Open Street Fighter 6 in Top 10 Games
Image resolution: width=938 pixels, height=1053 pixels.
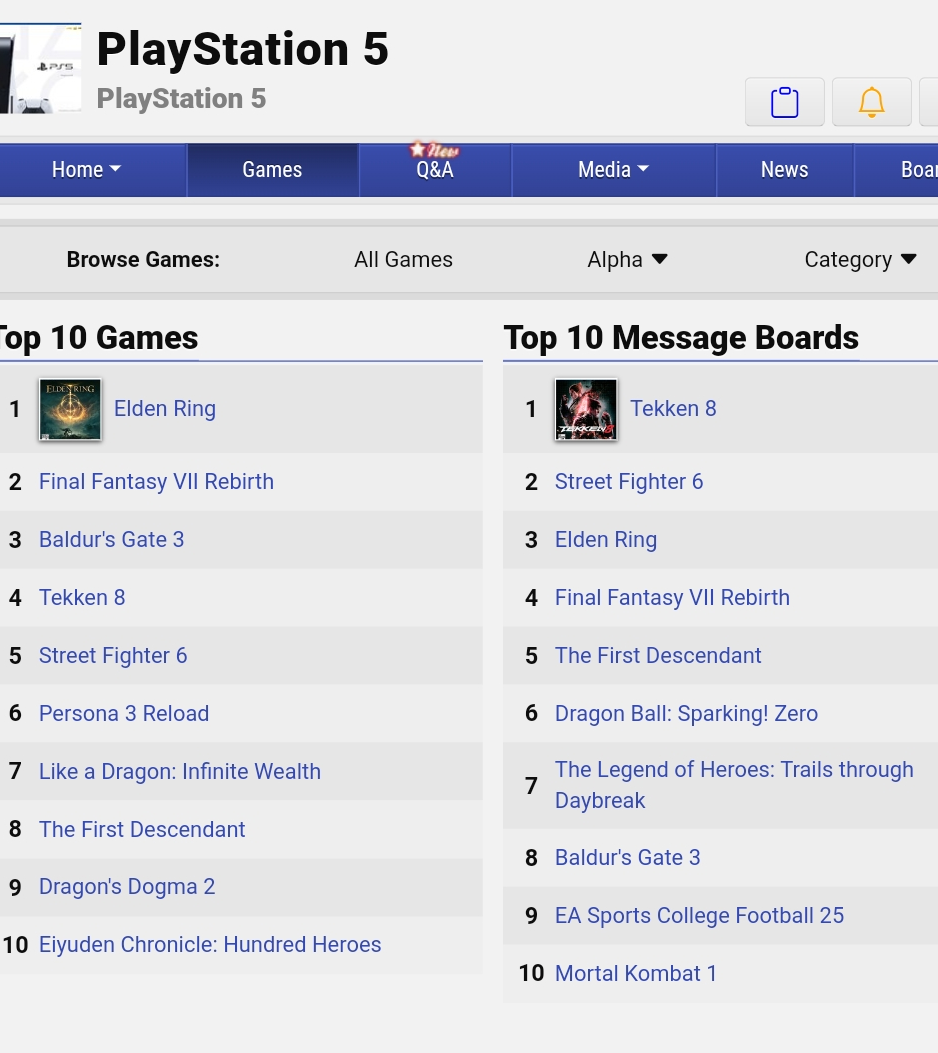(113, 655)
